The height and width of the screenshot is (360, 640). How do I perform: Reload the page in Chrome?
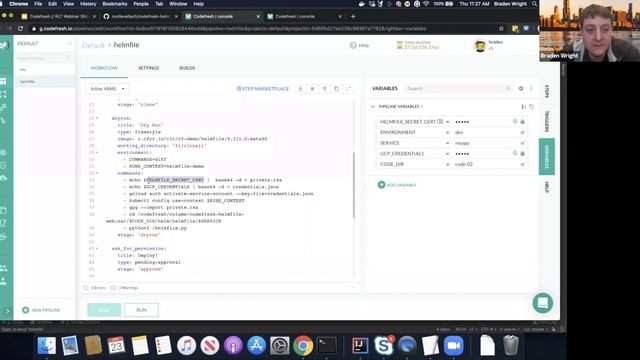[x=20, y=29]
